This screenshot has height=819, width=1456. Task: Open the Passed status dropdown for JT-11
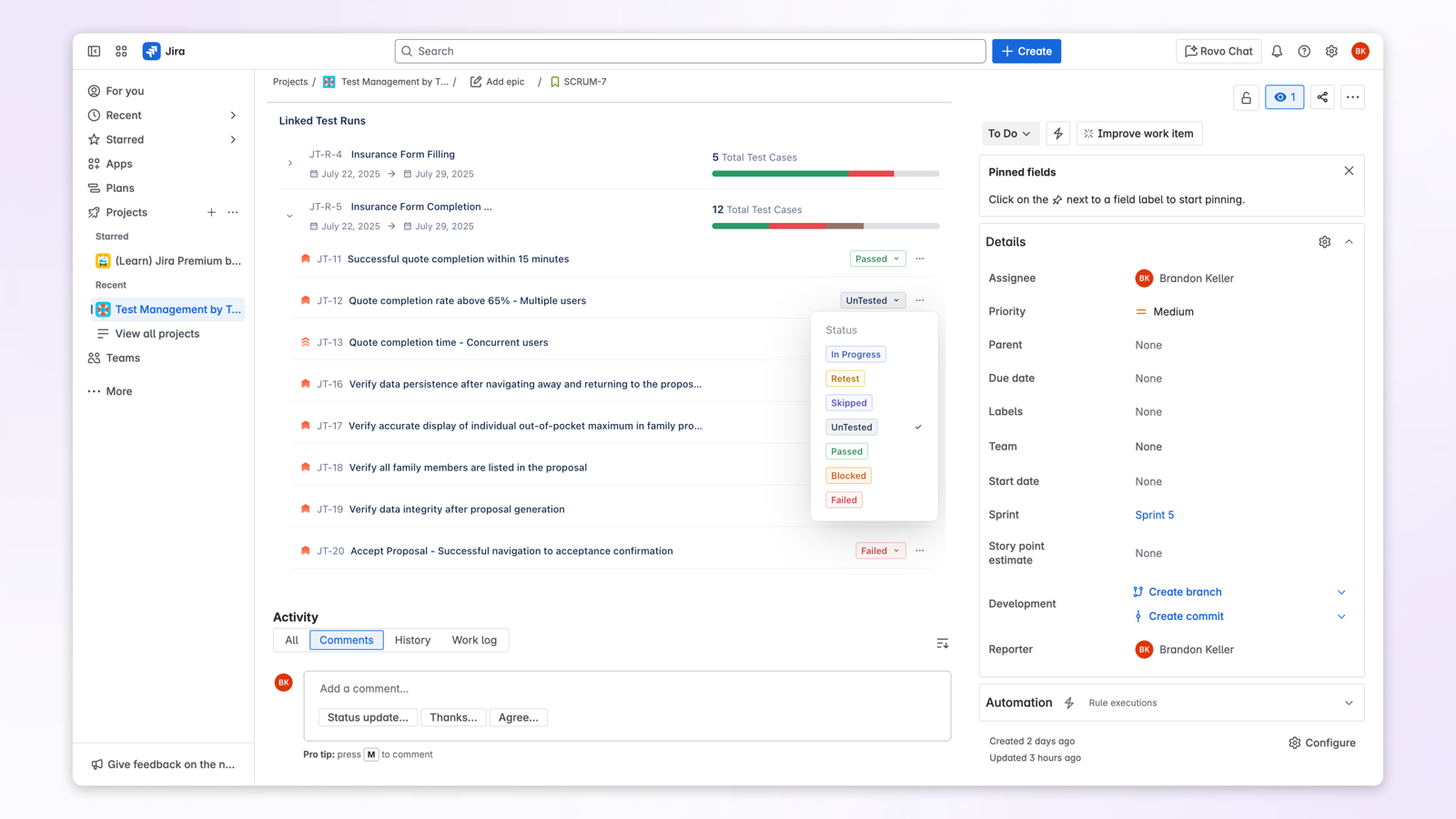[x=877, y=258]
